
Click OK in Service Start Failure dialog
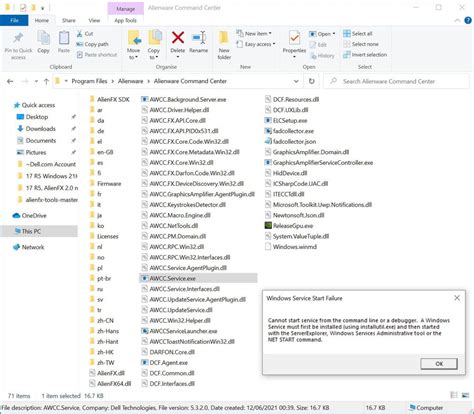pos(439,364)
